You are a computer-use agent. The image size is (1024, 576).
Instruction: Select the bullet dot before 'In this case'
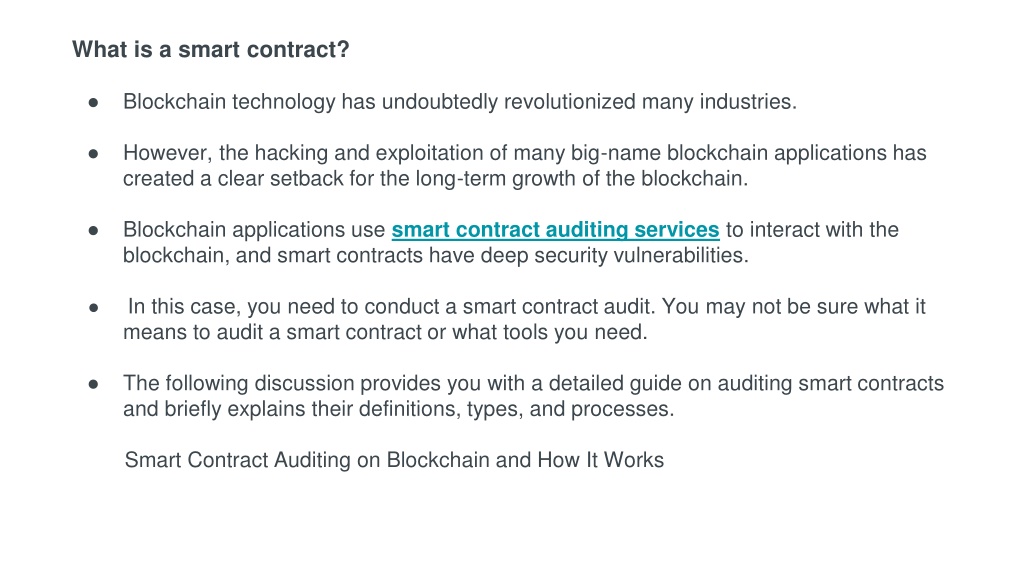93,308
